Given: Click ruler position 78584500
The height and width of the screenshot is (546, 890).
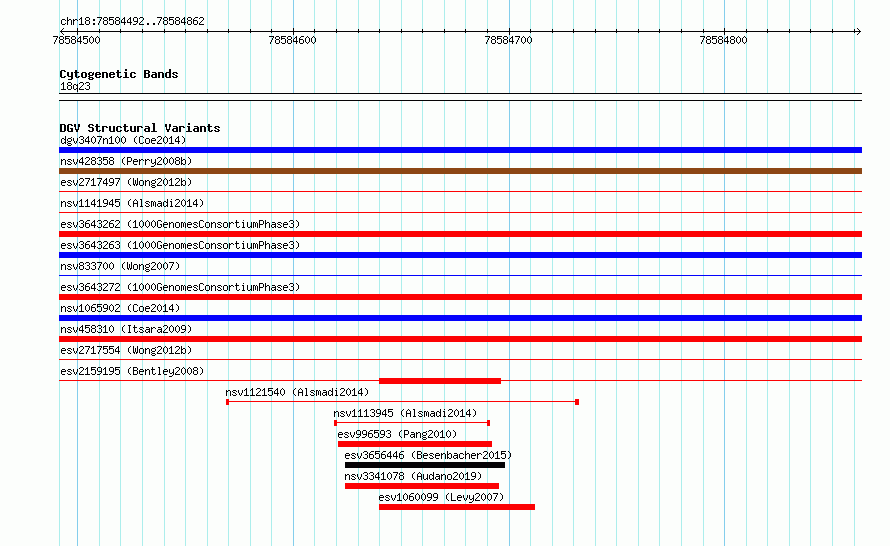Looking at the screenshot, I should pyautogui.click(x=76, y=40).
